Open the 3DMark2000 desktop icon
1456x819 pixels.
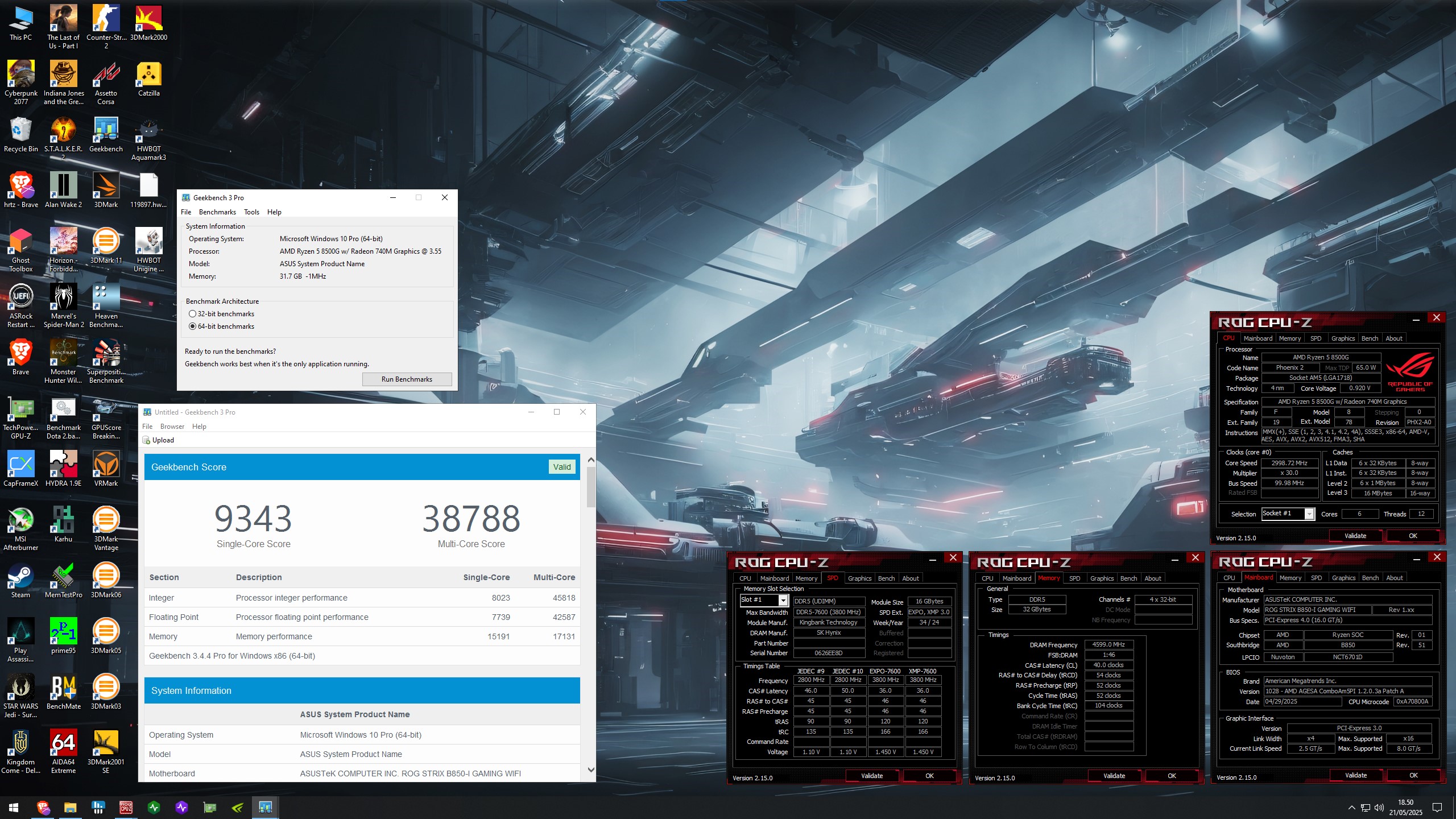pos(148,23)
